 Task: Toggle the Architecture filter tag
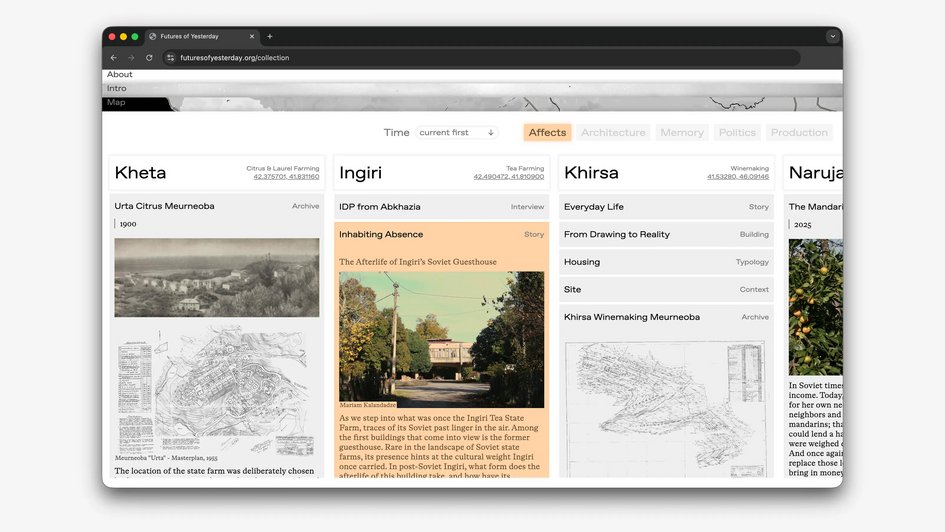click(x=613, y=133)
